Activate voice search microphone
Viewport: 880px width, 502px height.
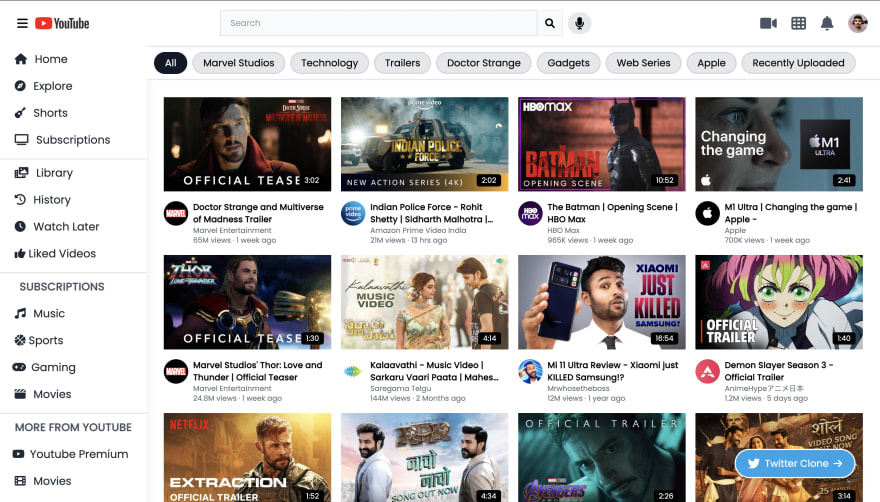tap(579, 23)
